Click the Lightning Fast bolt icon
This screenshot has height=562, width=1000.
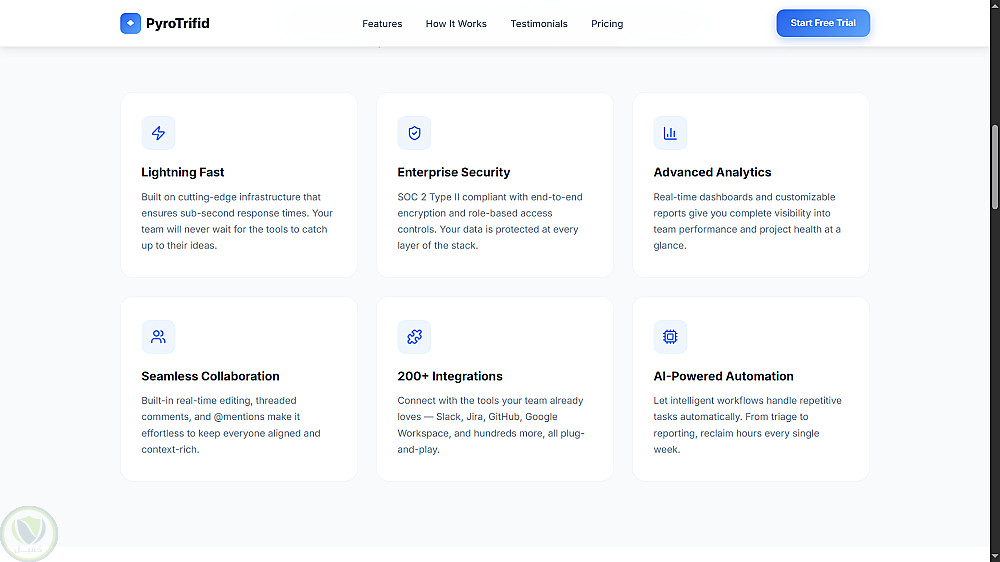click(x=158, y=133)
